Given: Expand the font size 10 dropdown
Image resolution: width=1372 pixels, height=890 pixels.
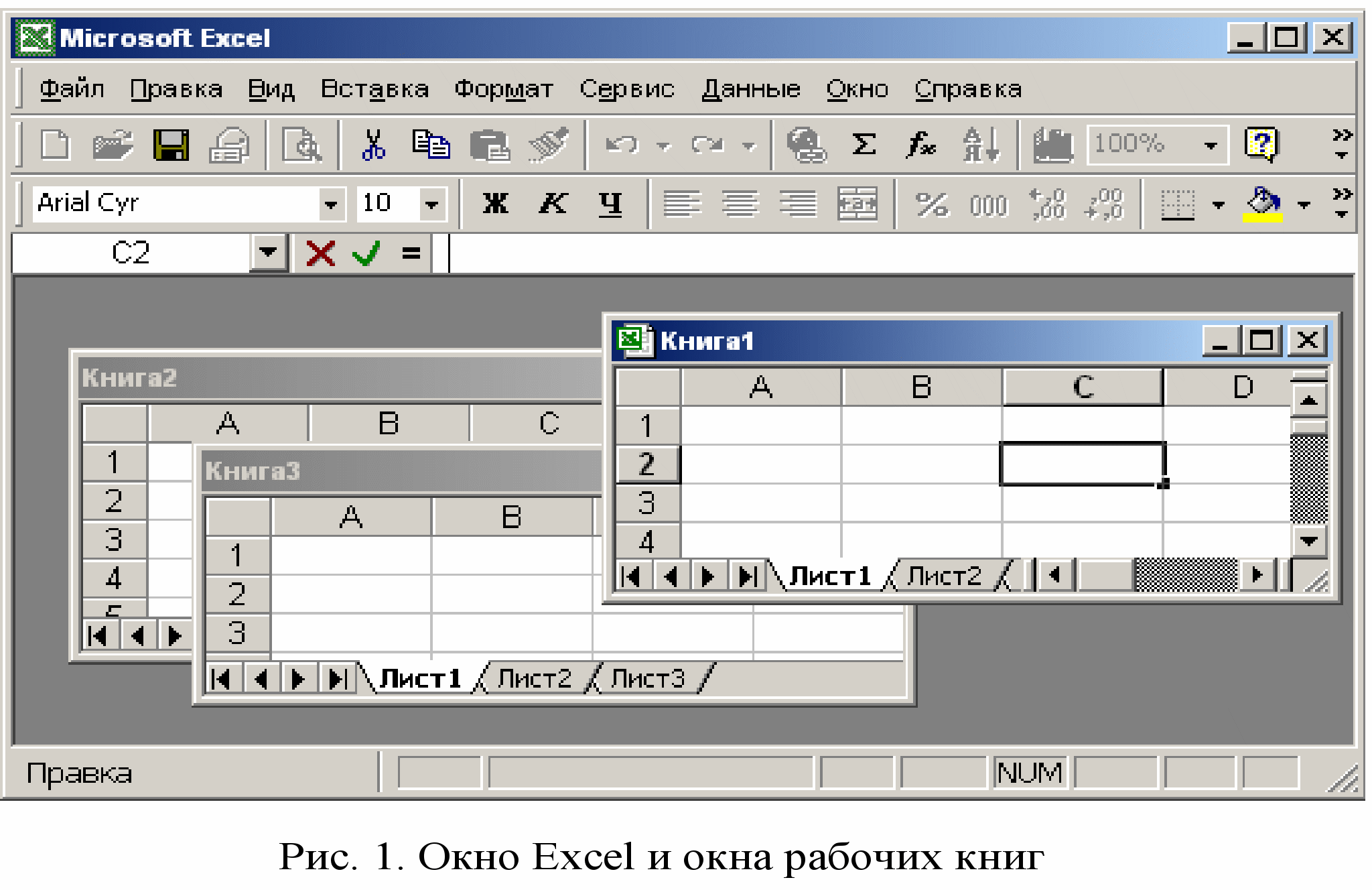Looking at the screenshot, I should (x=432, y=204).
